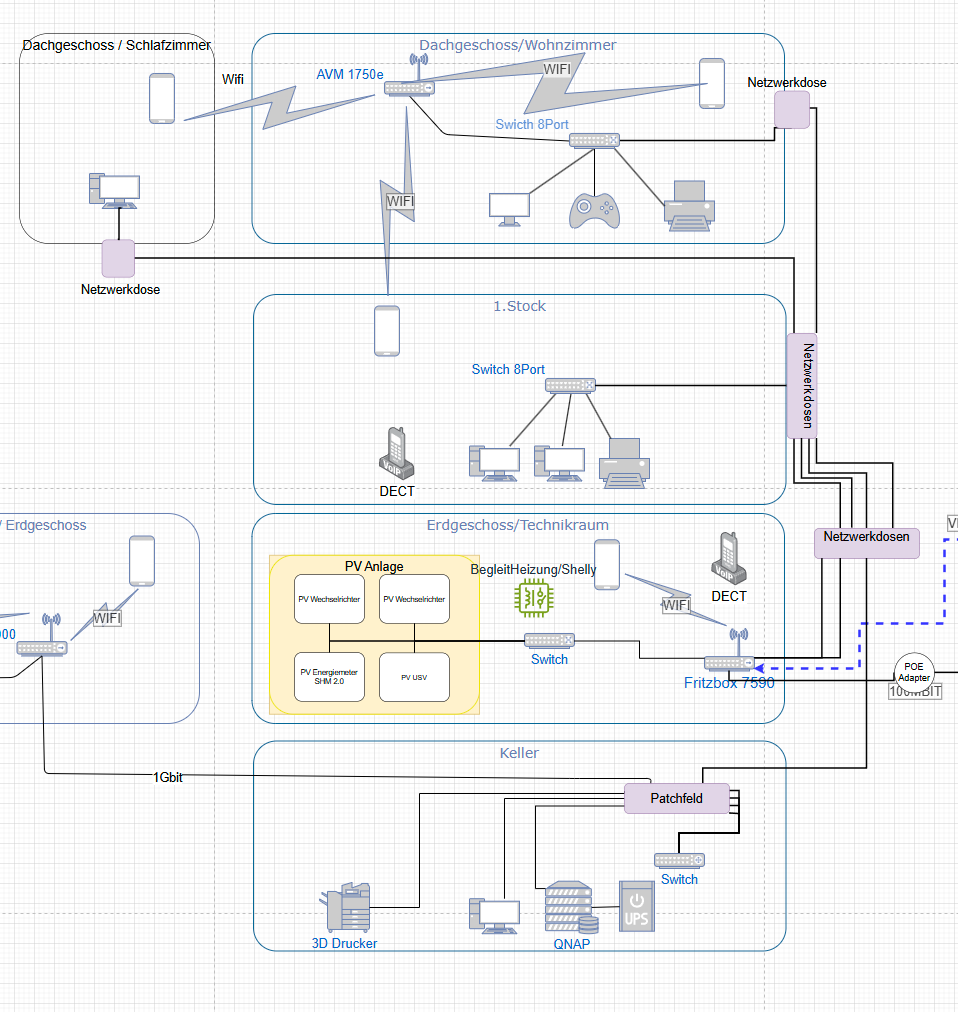This screenshot has width=958, height=1012.
Task: Click the AVM 1750e label
Action: pyautogui.click(x=350, y=74)
